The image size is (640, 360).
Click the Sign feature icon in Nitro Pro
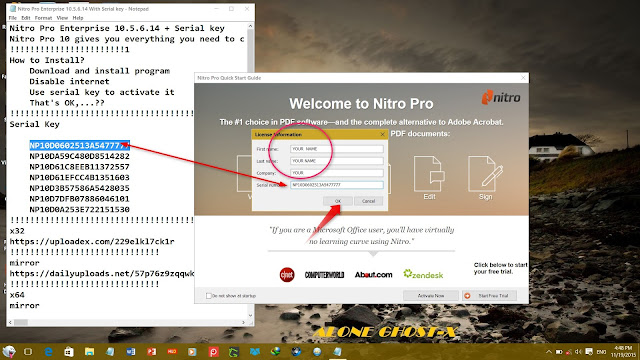pos(485,178)
